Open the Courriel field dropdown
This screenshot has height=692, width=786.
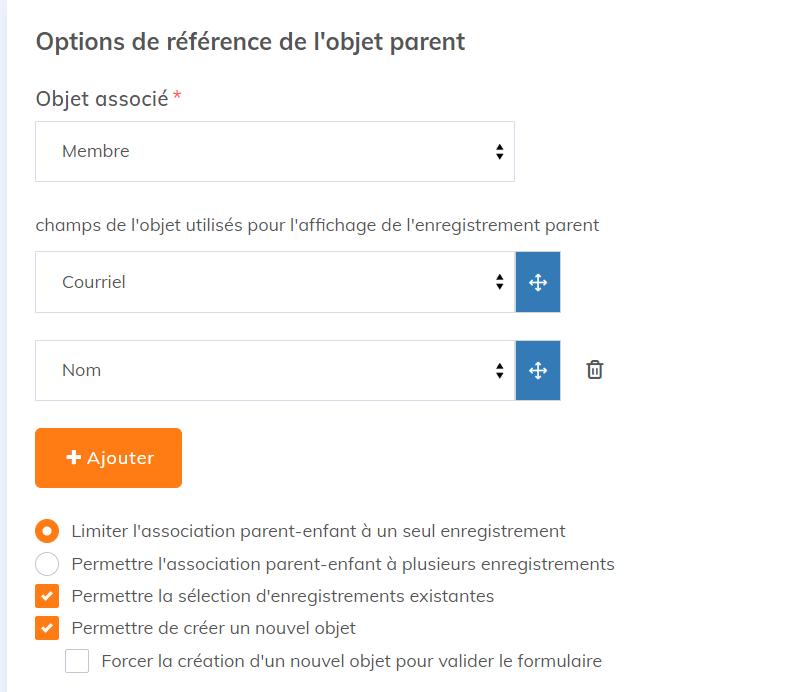[275, 282]
